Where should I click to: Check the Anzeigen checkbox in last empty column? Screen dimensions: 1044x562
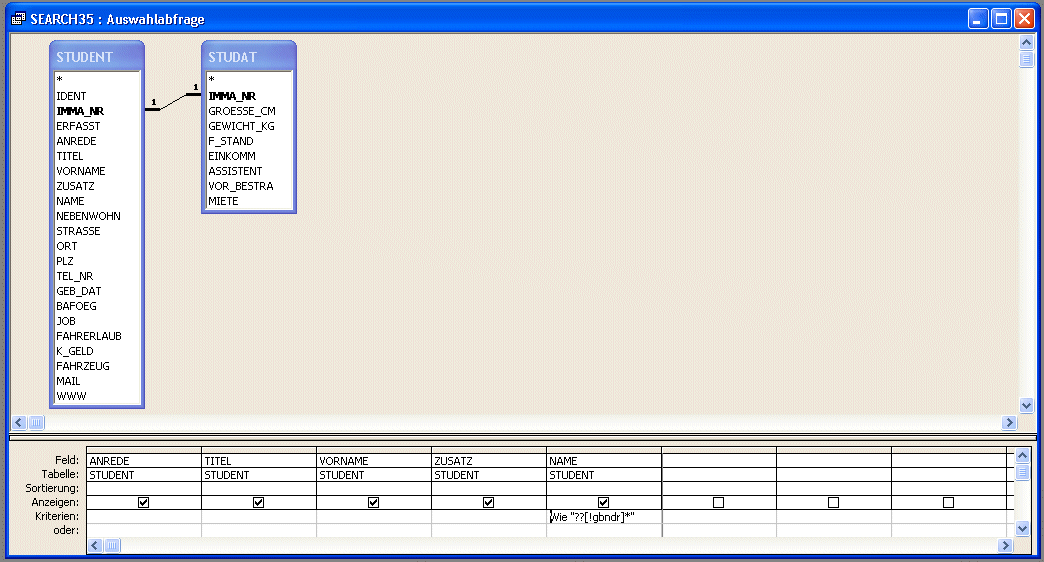click(948, 503)
